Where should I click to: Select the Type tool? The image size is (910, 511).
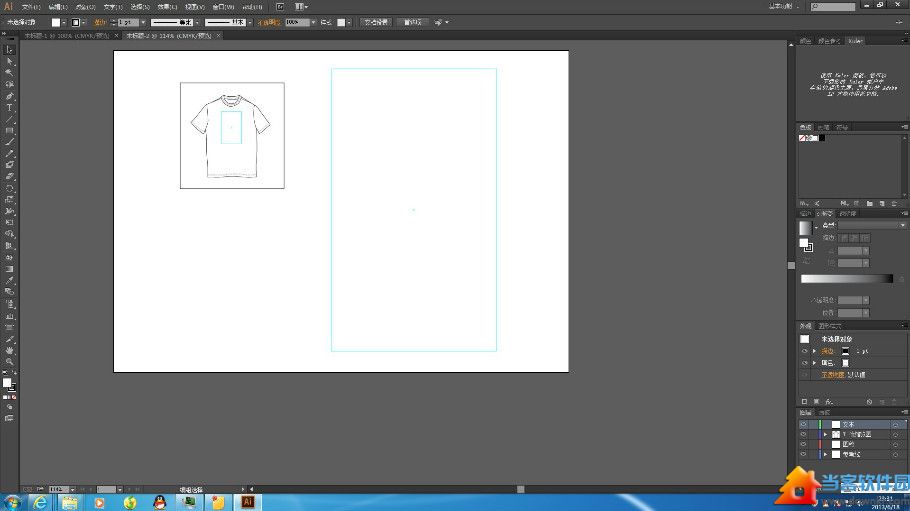(9, 108)
